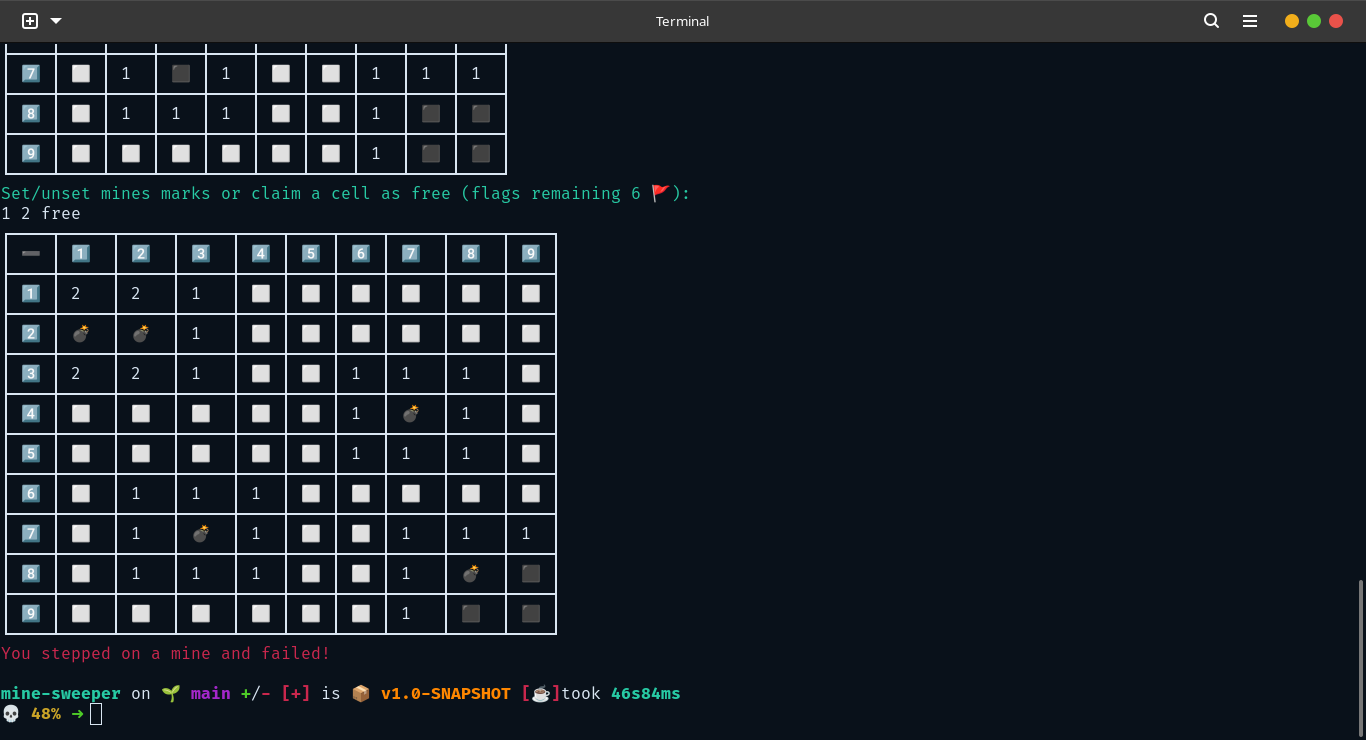1366x740 pixels.
Task: Click the bomb in row 8 column 8
Action: click(x=471, y=573)
